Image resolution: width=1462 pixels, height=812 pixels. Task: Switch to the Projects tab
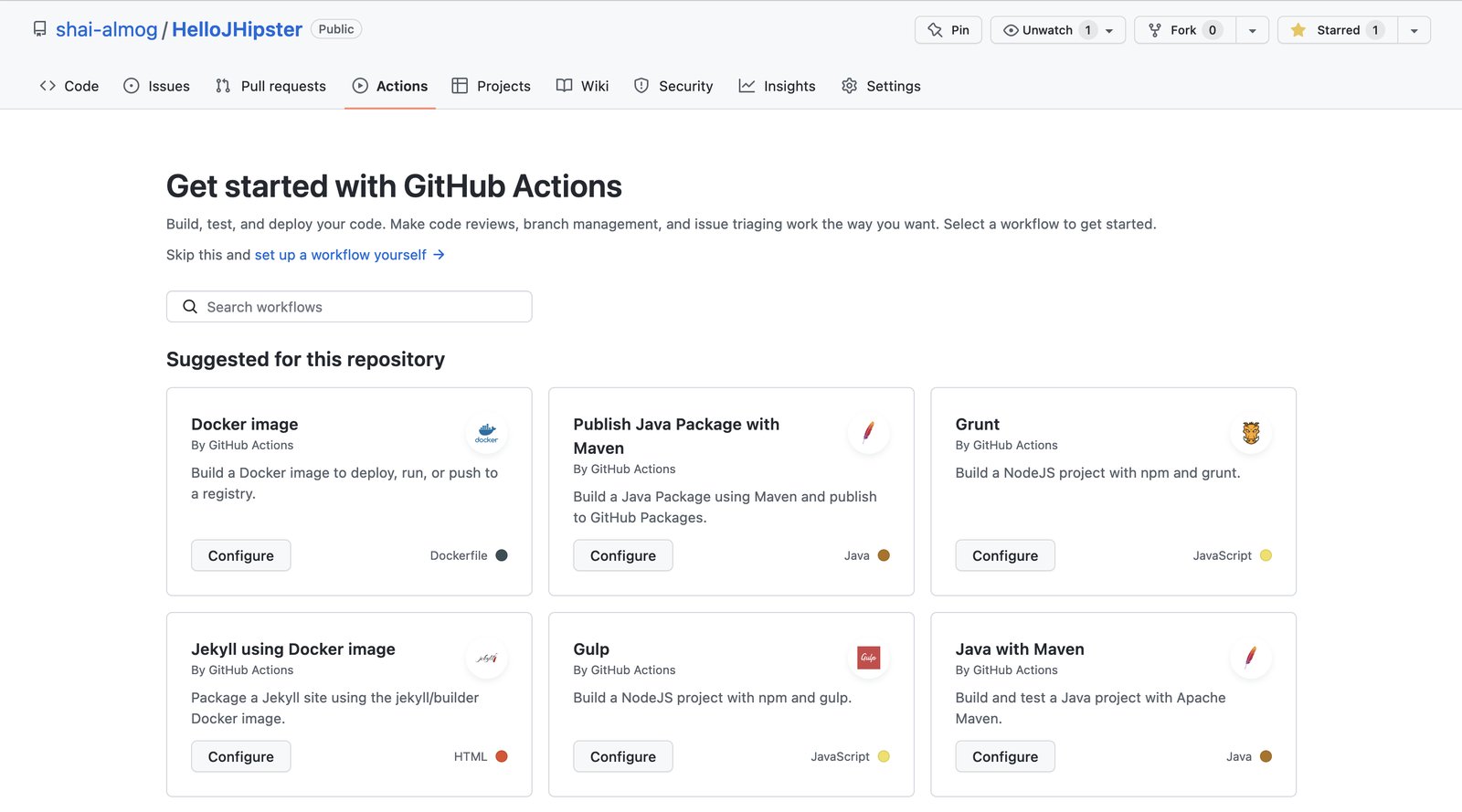click(491, 86)
